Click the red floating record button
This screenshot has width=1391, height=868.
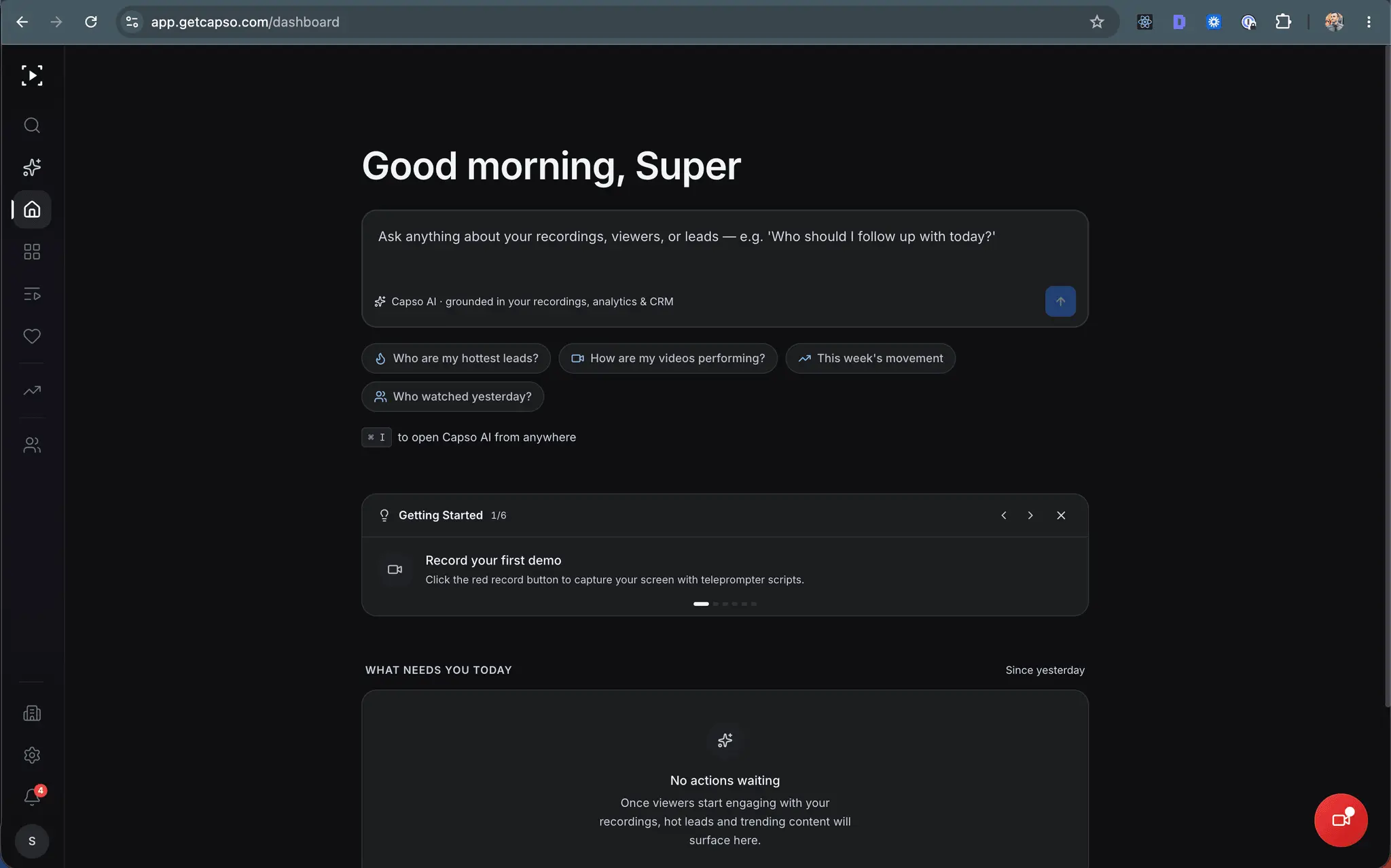pyautogui.click(x=1341, y=820)
